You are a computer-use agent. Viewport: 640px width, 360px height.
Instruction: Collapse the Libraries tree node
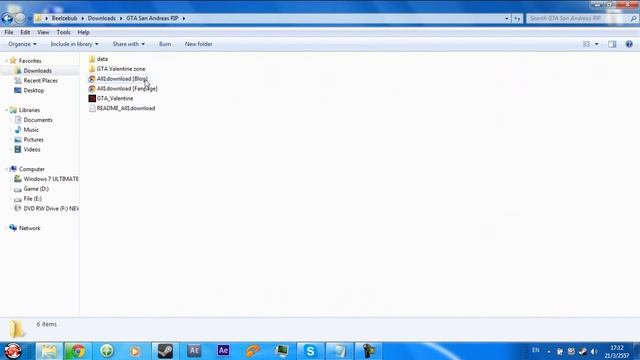[x=6, y=110]
